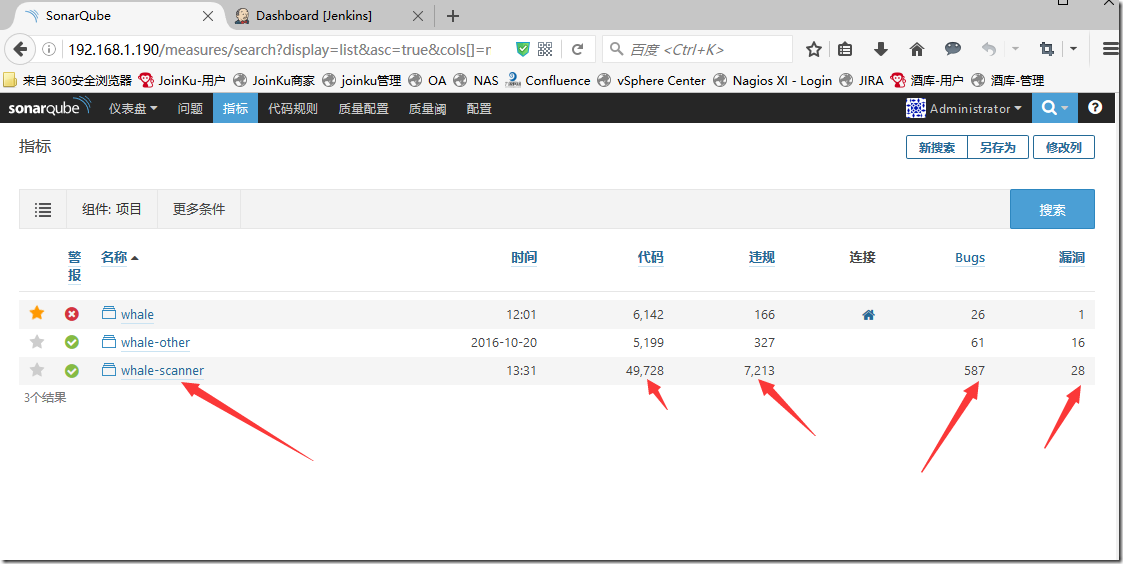The height and width of the screenshot is (564, 1123).
Task: Click the site info icon in address bar
Action: [x=49, y=49]
